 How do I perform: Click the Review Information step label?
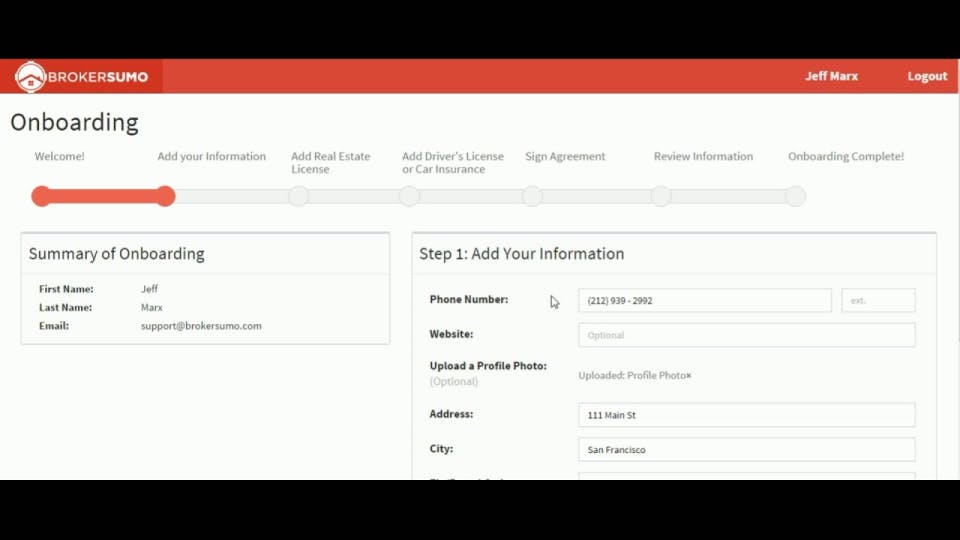[703, 156]
